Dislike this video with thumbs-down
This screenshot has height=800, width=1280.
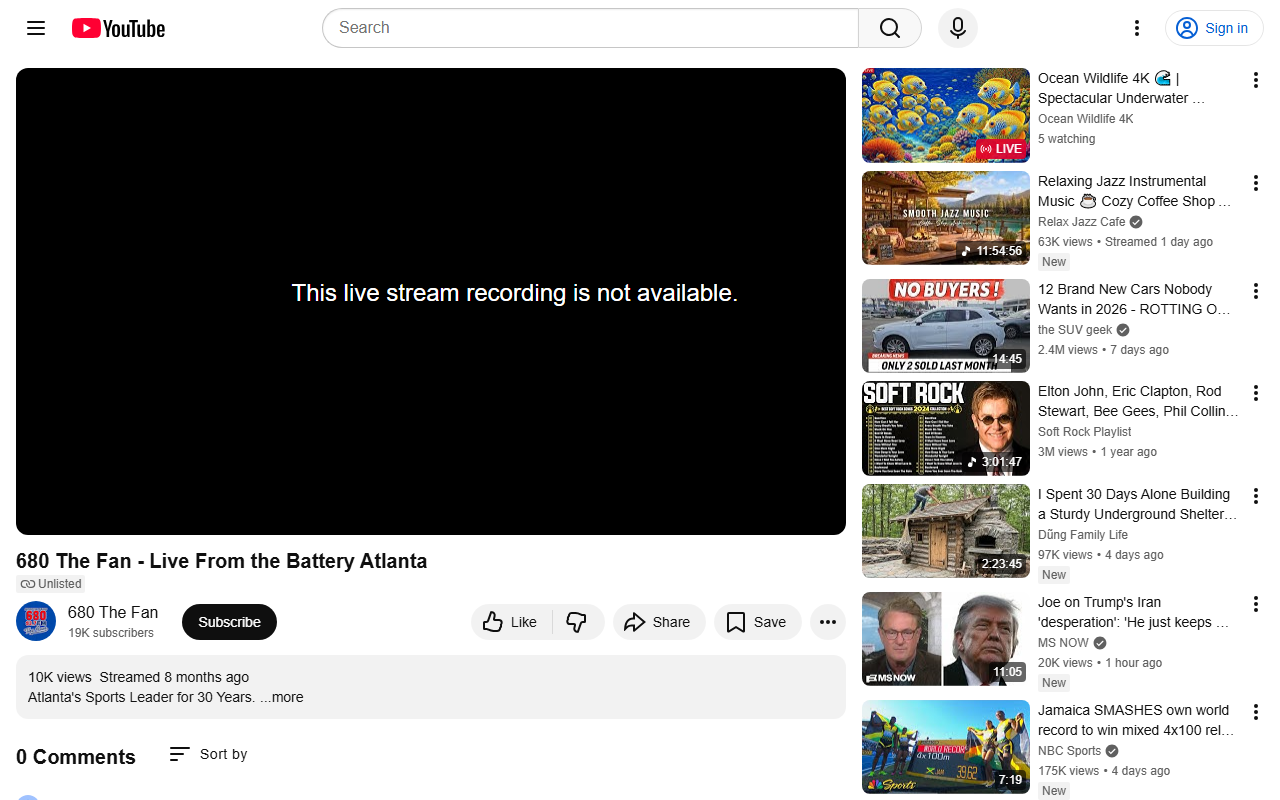tap(578, 622)
